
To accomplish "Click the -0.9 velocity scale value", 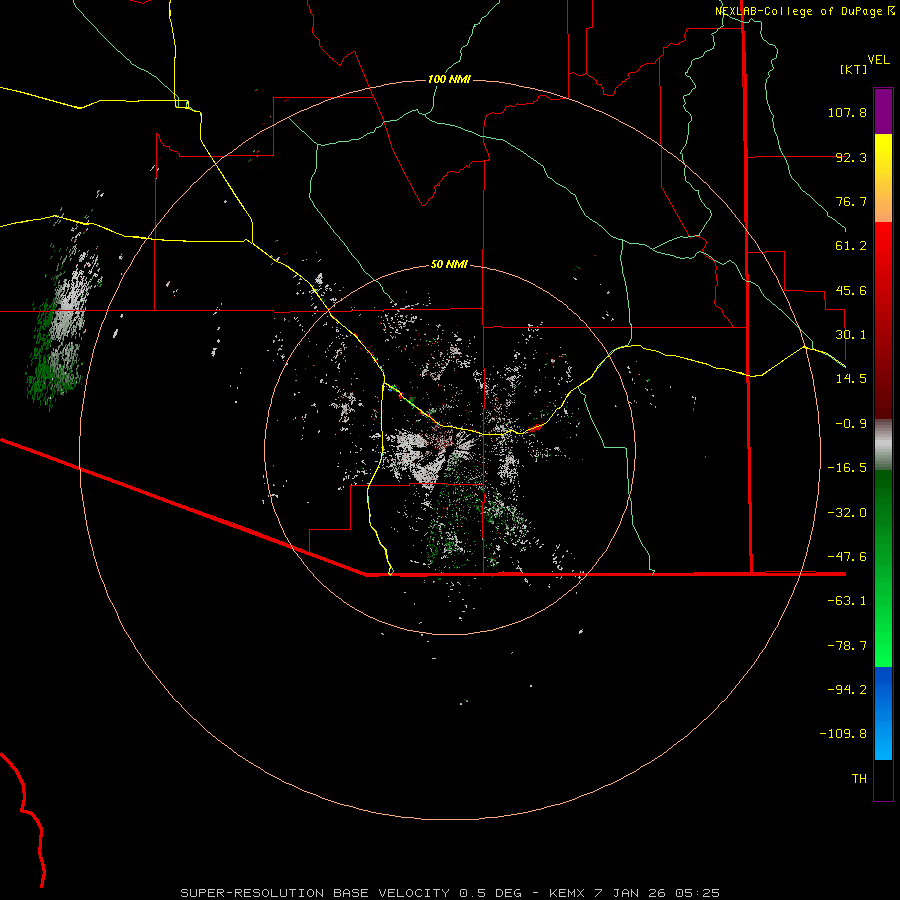I will (851, 424).
